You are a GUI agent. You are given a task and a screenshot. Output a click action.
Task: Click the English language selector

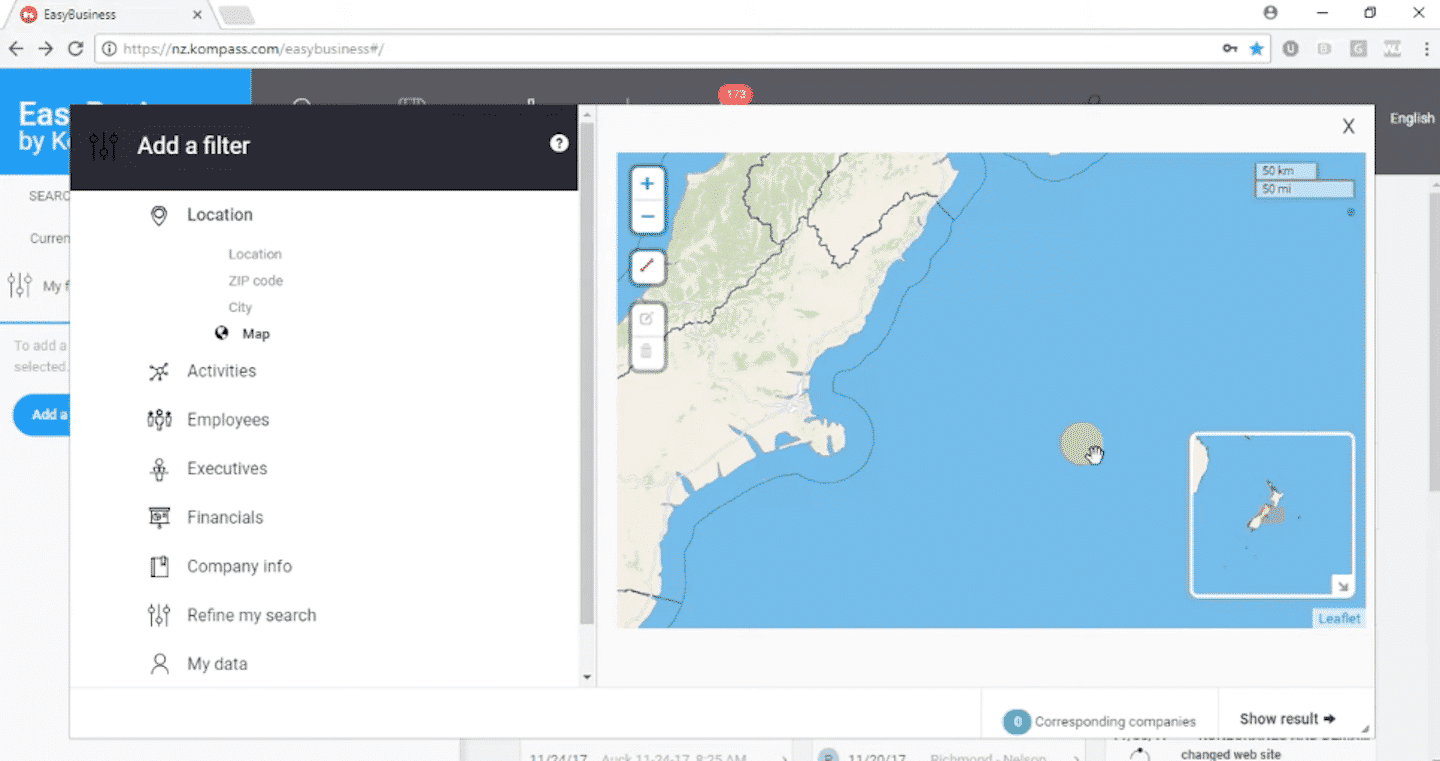coord(1412,118)
